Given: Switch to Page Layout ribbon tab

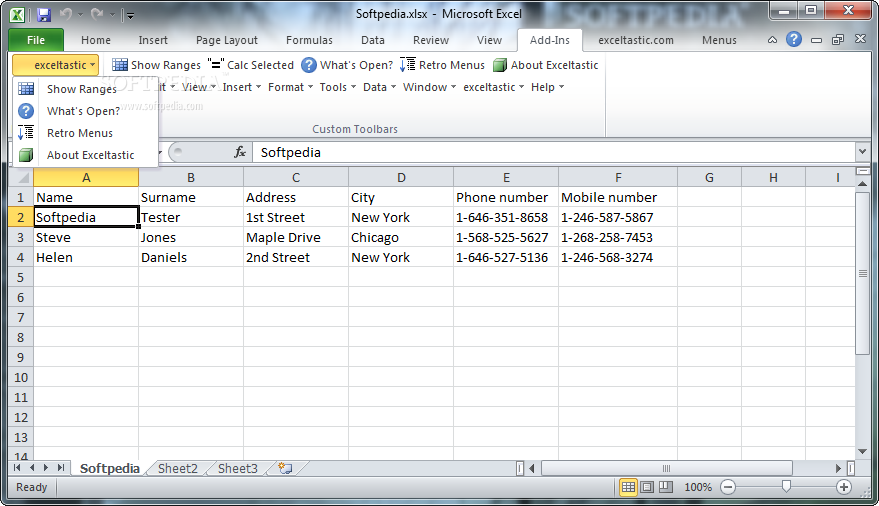Looking at the screenshot, I should [226, 40].
